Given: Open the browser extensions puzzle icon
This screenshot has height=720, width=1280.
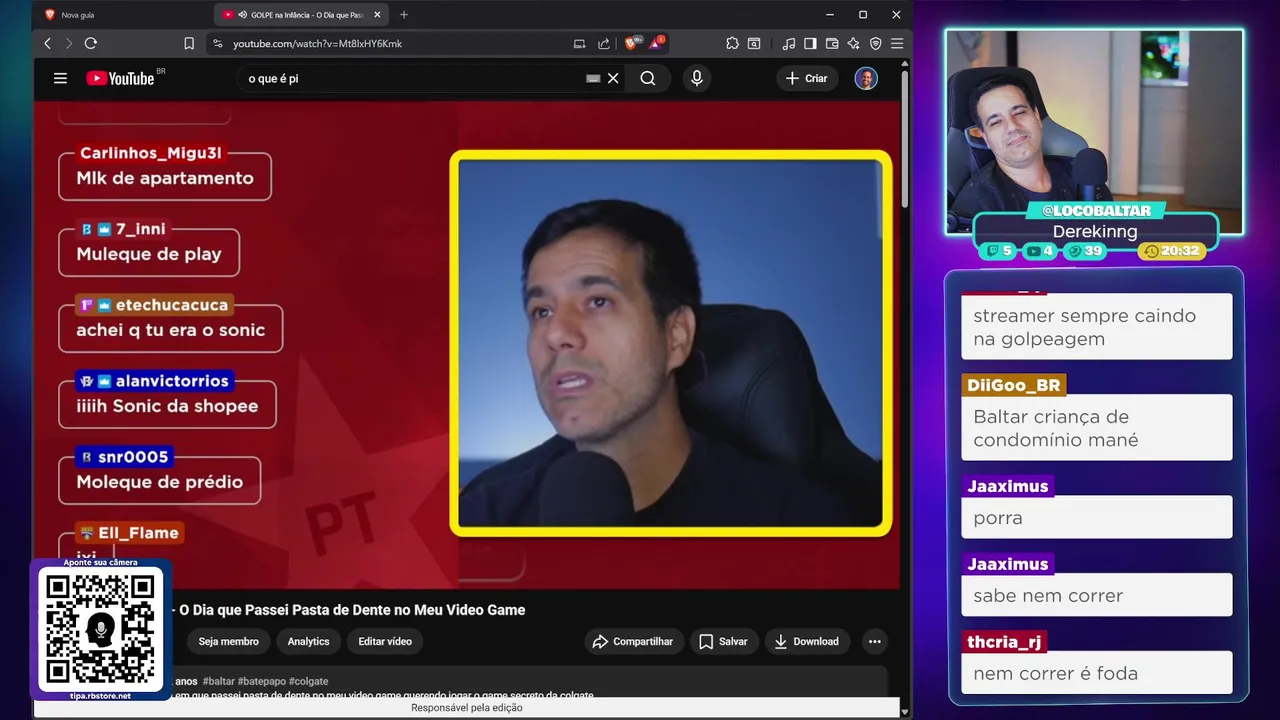Looking at the screenshot, I should 732,43.
